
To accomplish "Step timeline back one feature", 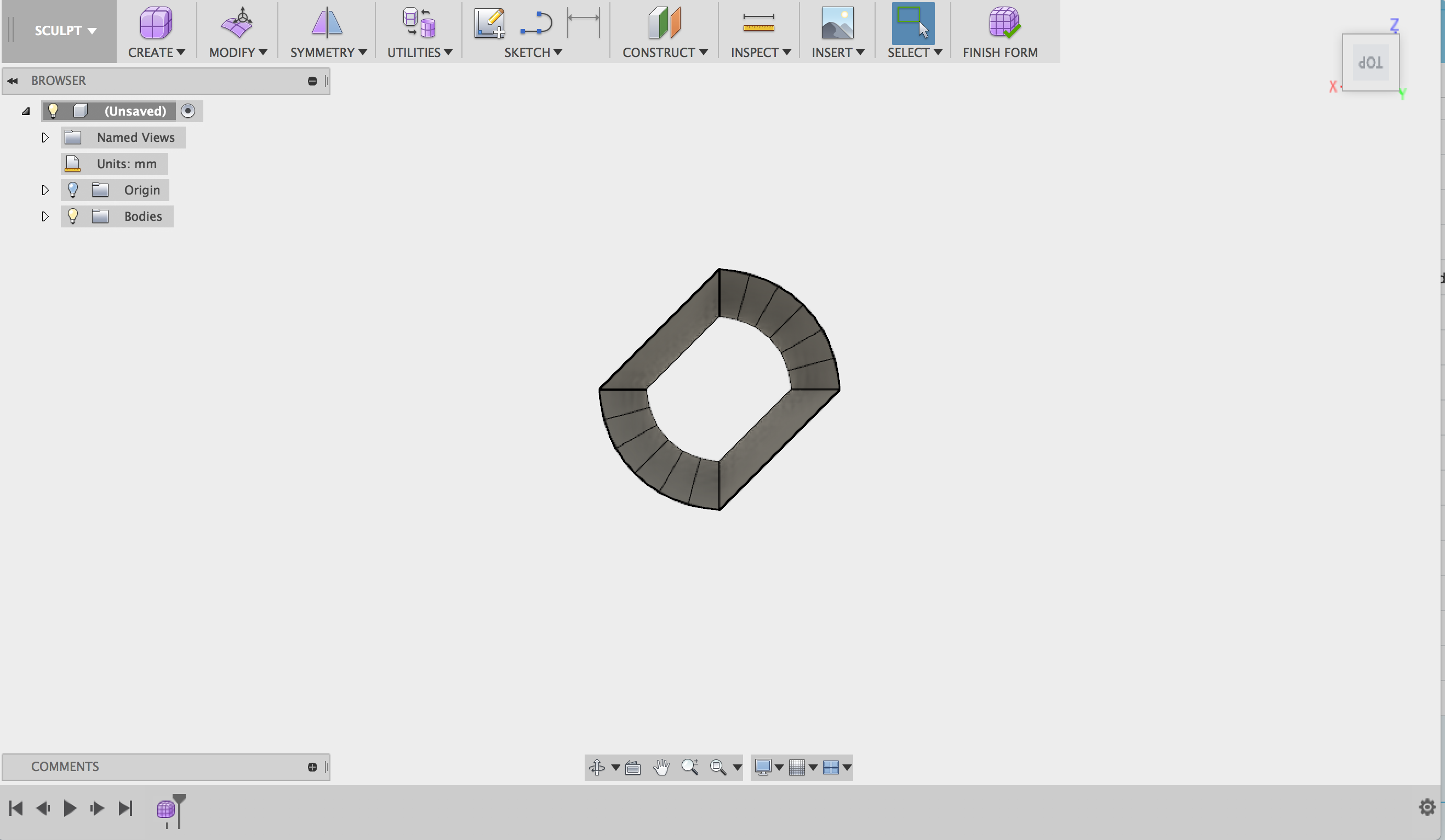I will coord(43,808).
